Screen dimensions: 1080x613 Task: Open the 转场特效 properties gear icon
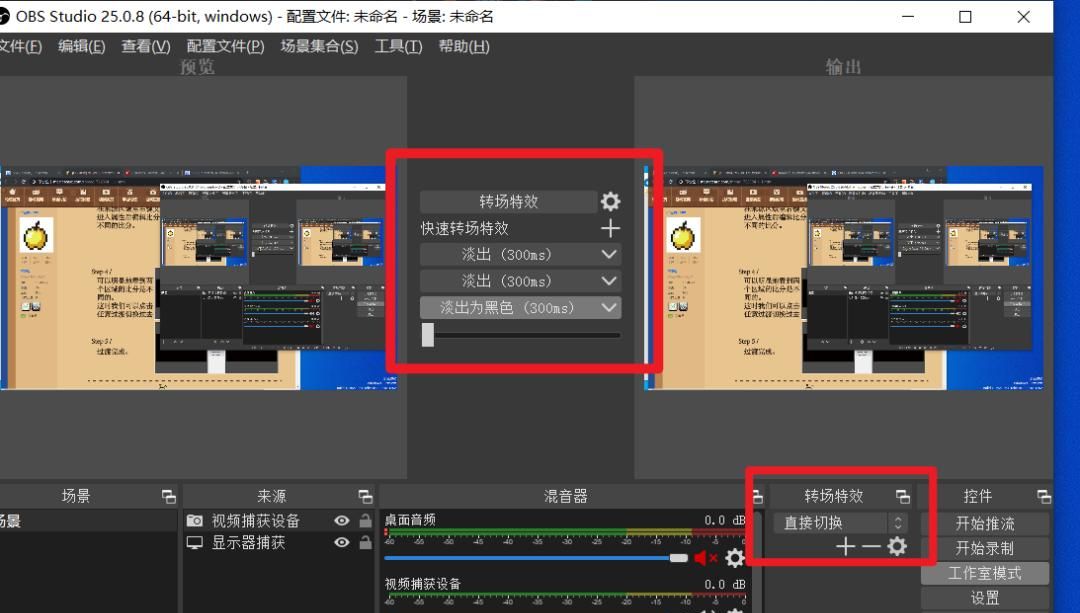(610, 200)
